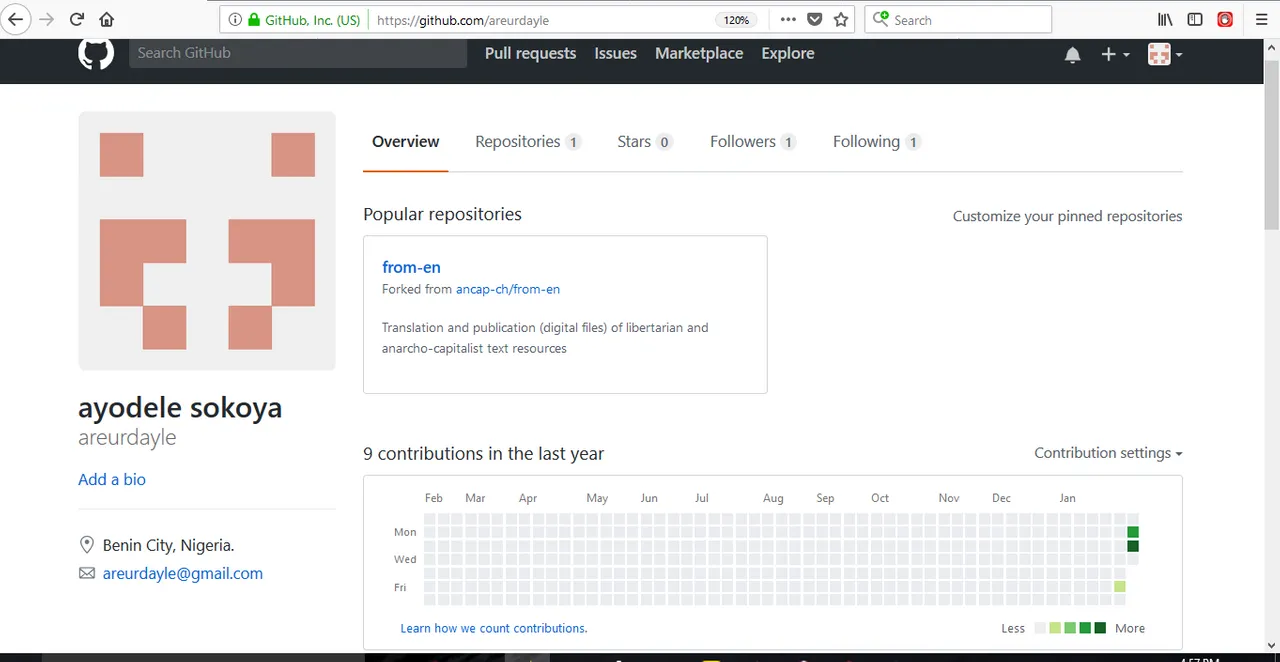
Task: Switch to the Overview tab
Action: [405, 142]
